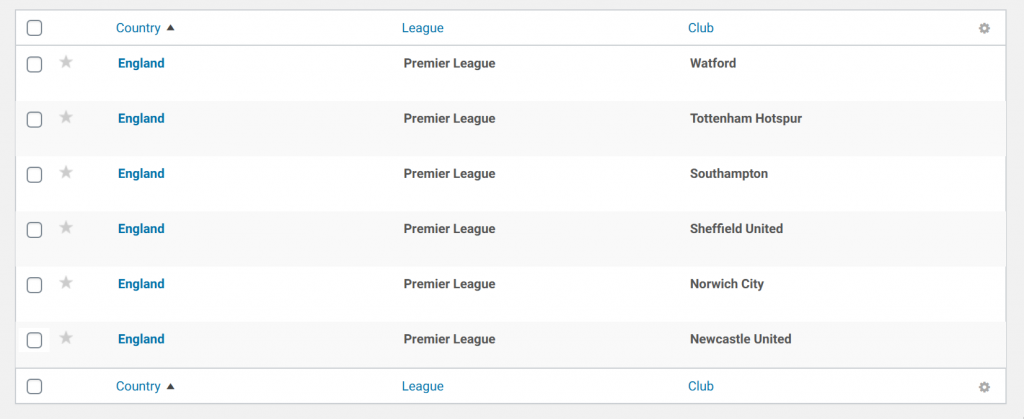Click the footer League column label

(422, 386)
